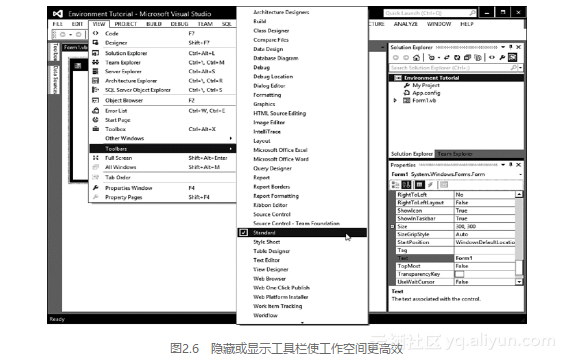This screenshot has width=566, height=361.
Task: Click Collapse All icon in Solution Explorer toolbar
Action: (467, 57)
